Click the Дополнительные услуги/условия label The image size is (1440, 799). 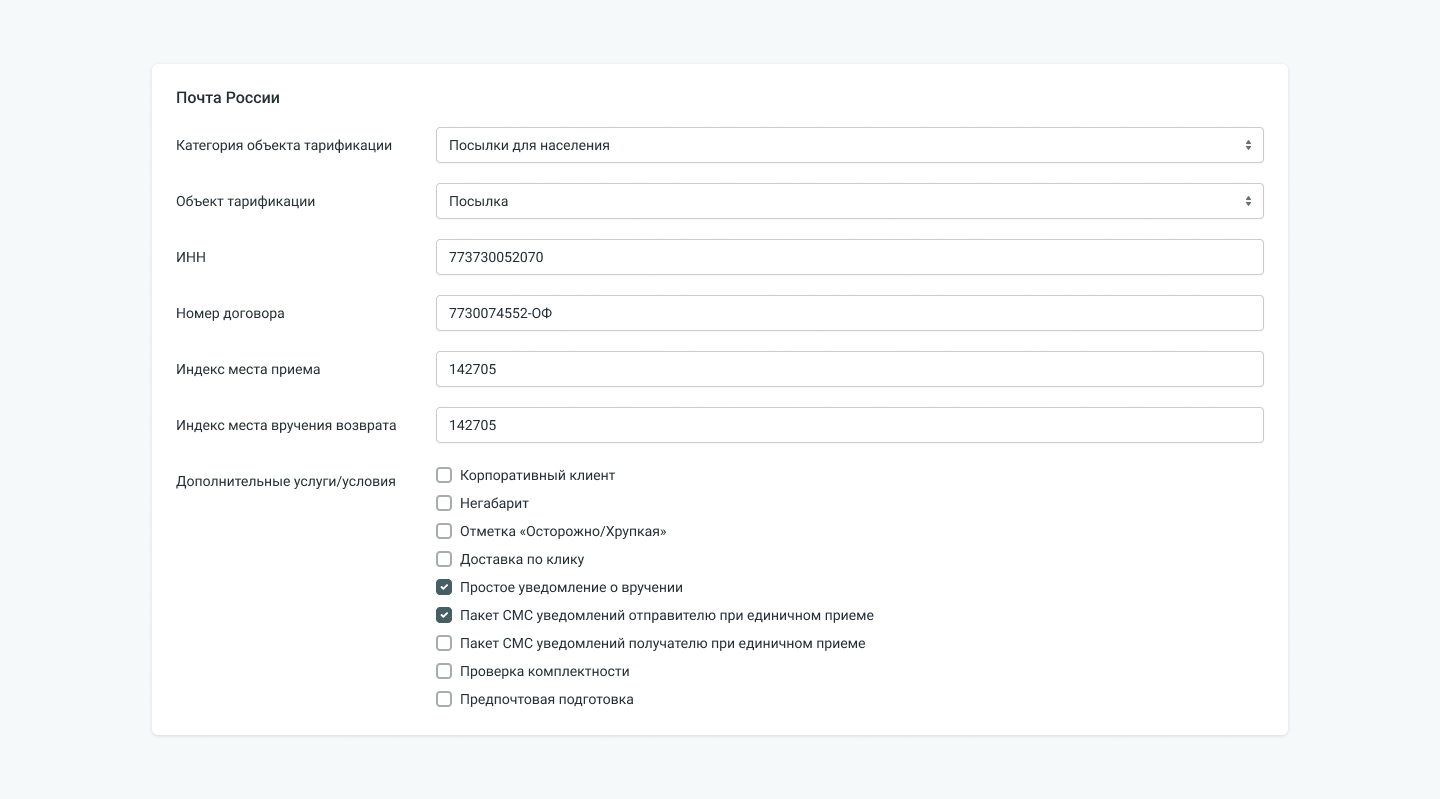[286, 481]
